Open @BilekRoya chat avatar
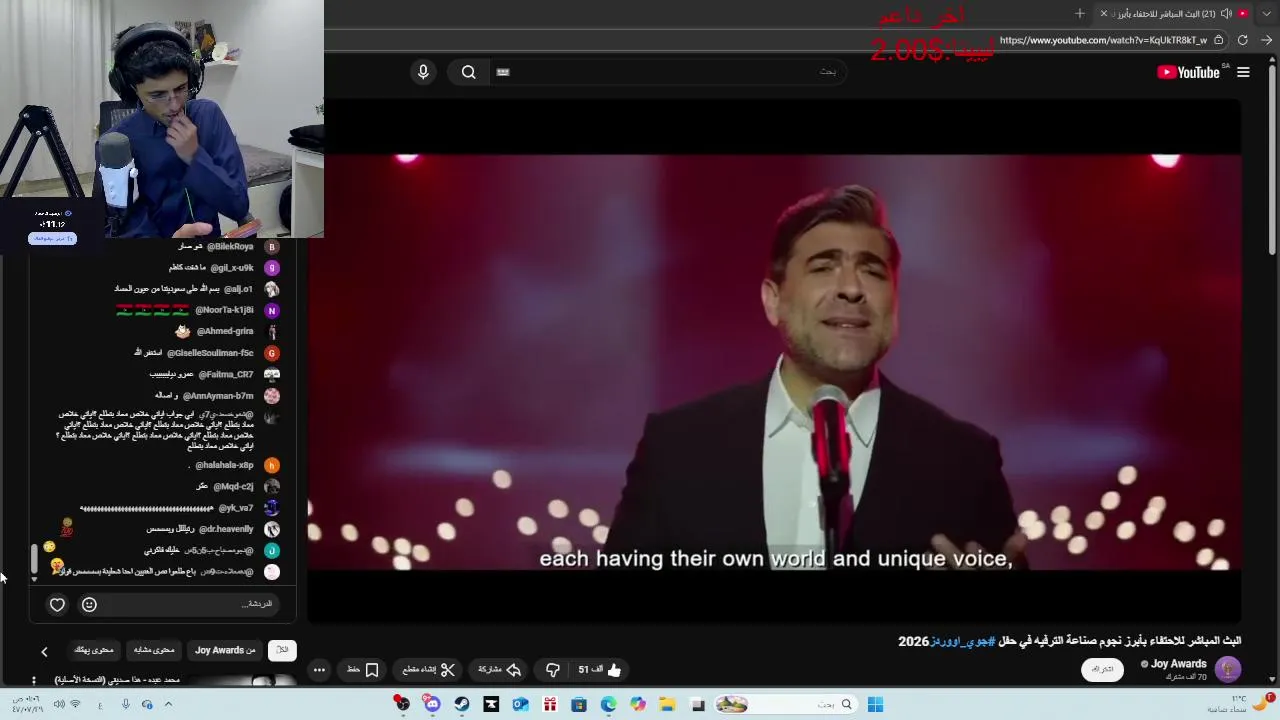The width and height of the screenshot is (1280, 720). click(x=272, y=246)
